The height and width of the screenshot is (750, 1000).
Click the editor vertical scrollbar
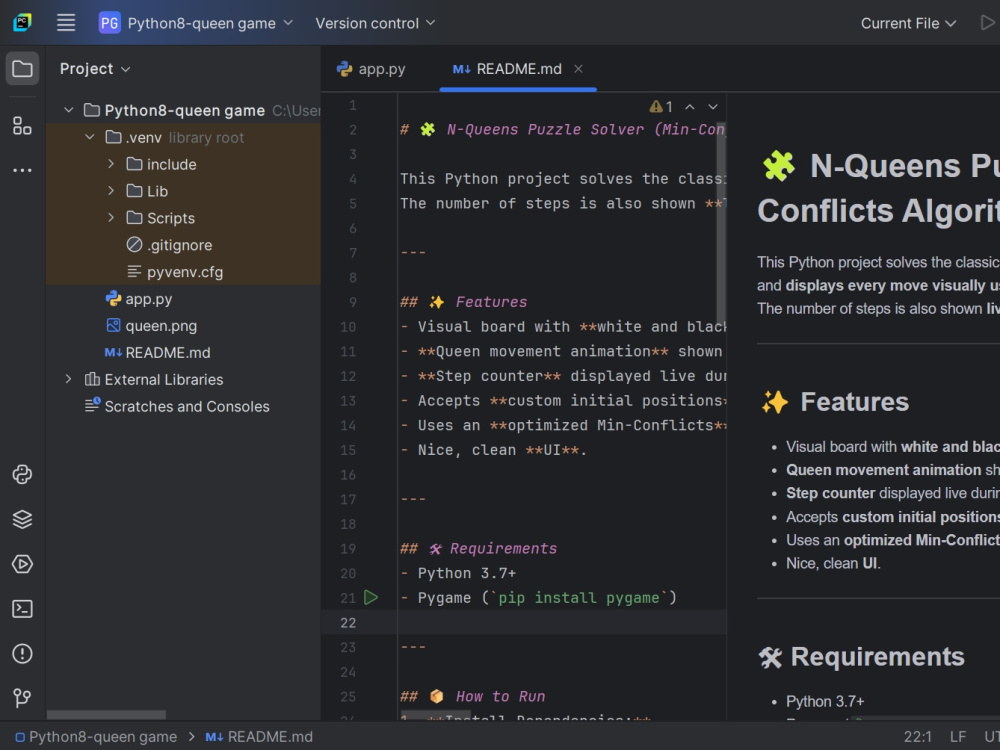pos(721,223)
